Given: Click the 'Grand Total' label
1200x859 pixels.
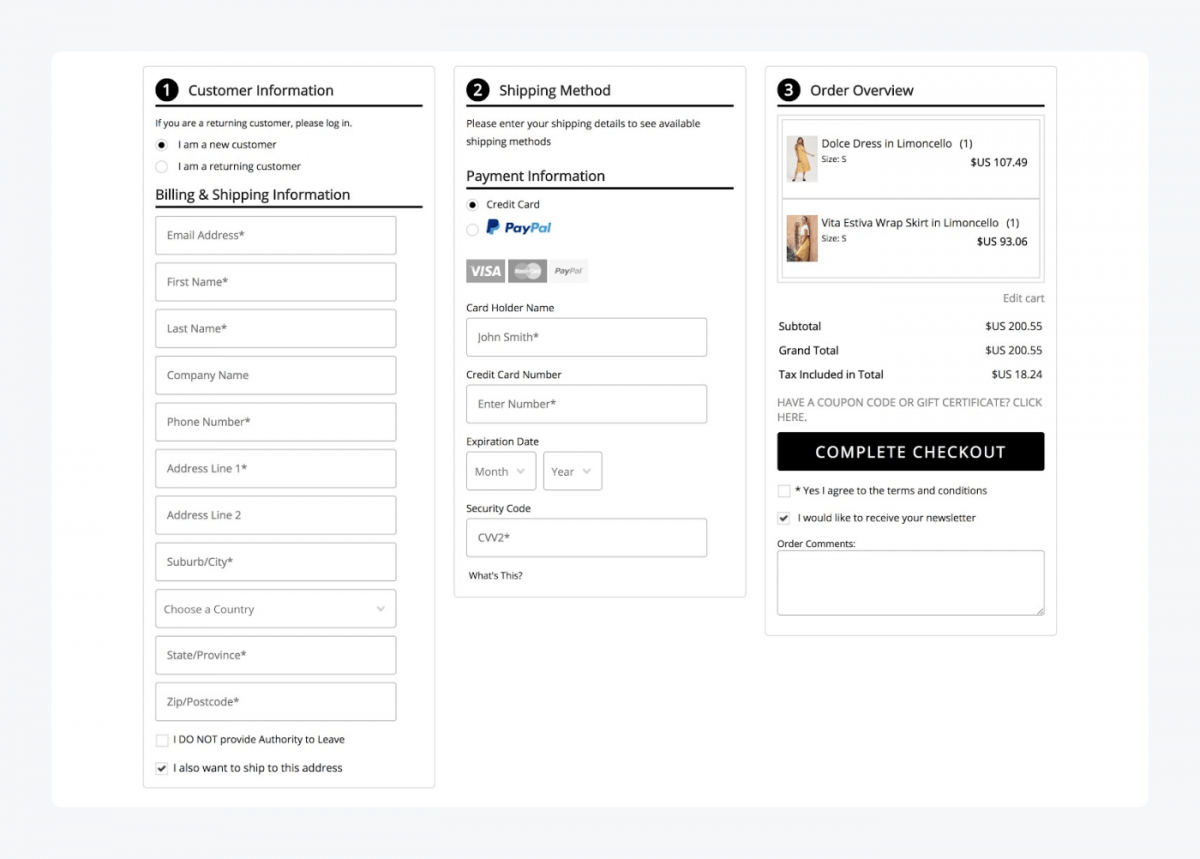Looking at the screenshot, I should tap(809, 351).
